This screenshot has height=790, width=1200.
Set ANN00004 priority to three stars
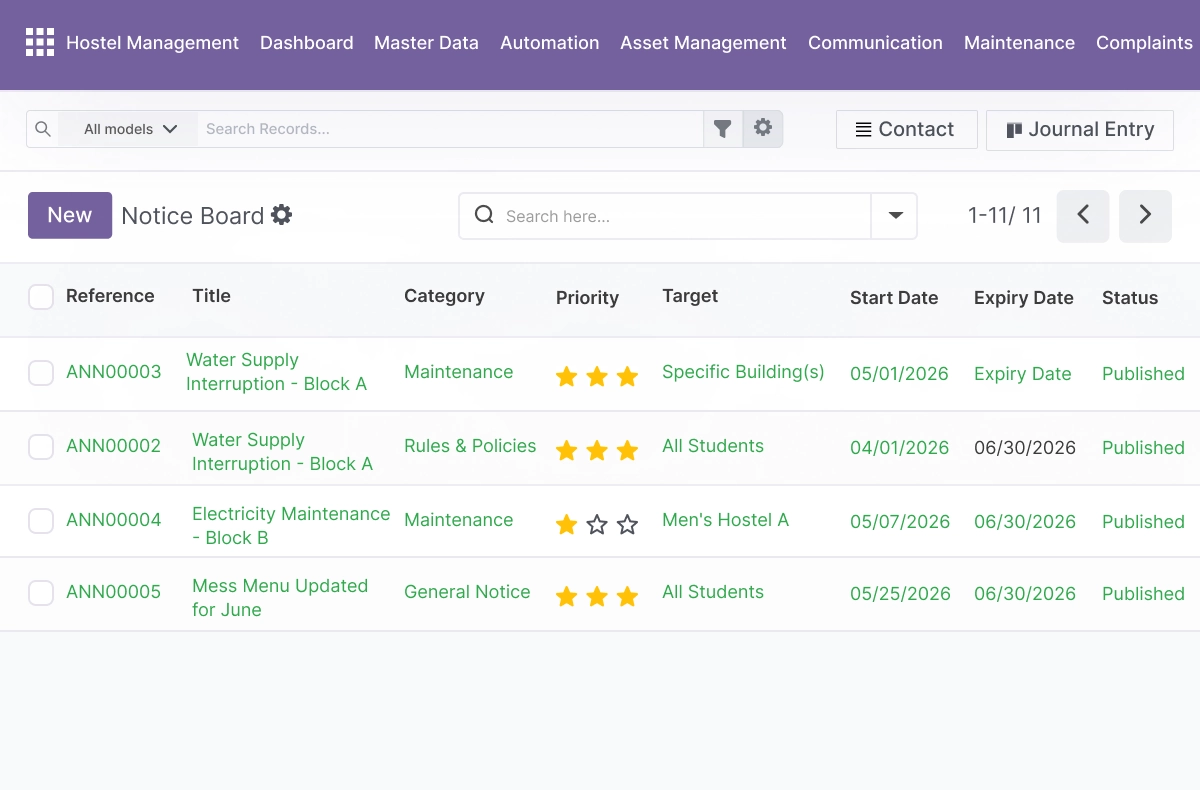pos(627,524)
